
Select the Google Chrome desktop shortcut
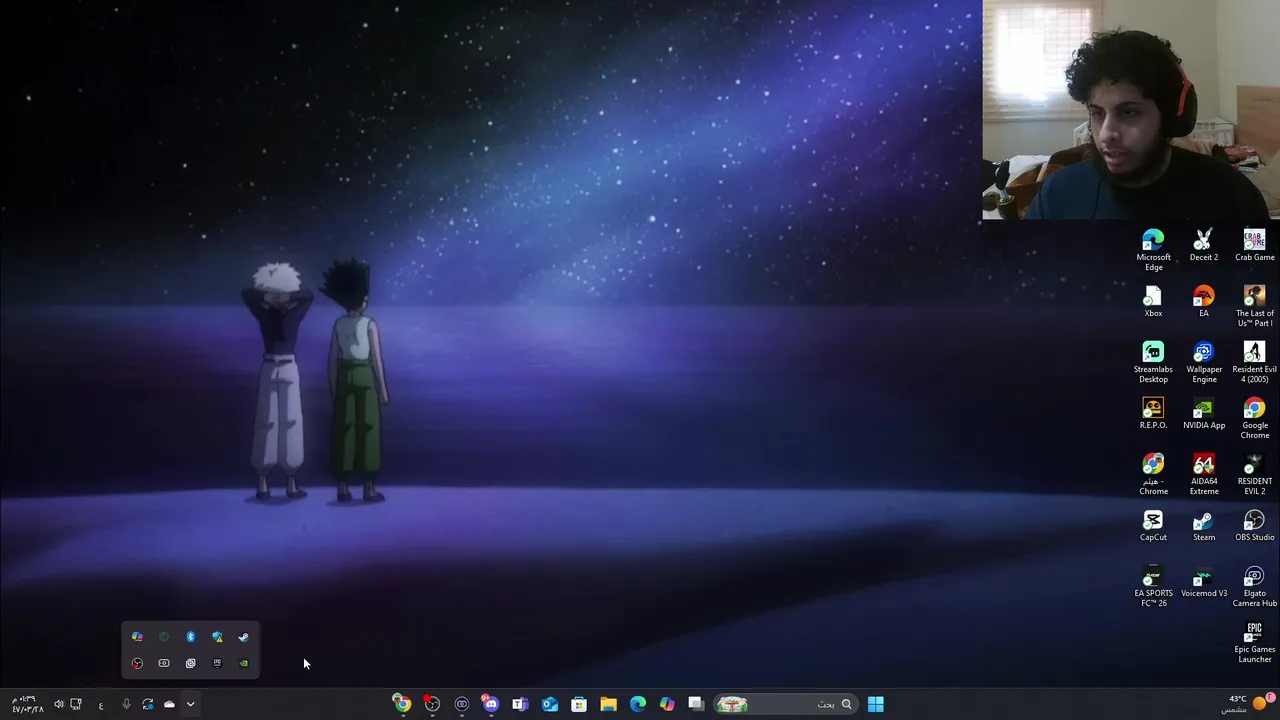click(x=1254, y=418)
